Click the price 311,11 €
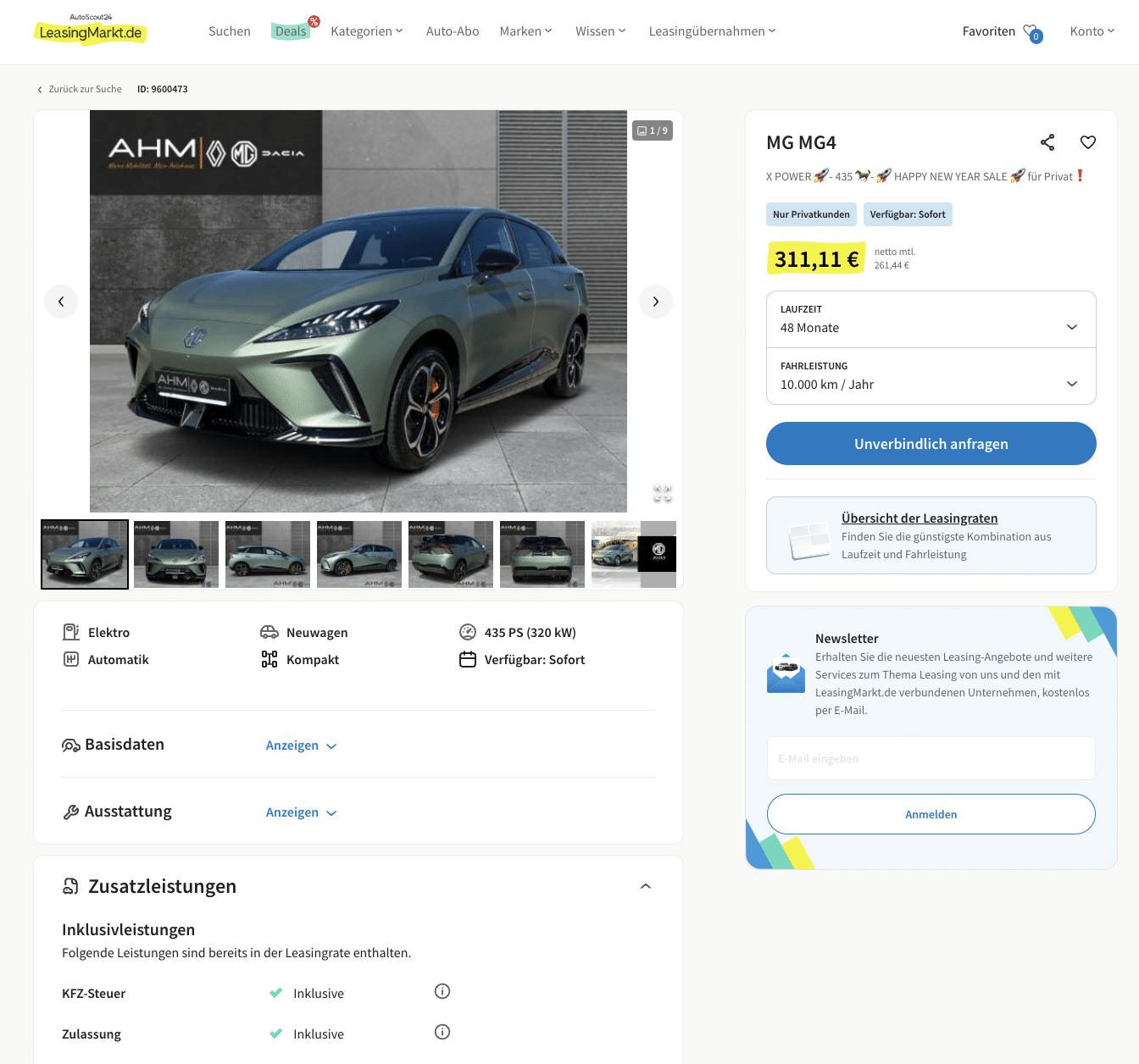 click(x=816, y=258)
